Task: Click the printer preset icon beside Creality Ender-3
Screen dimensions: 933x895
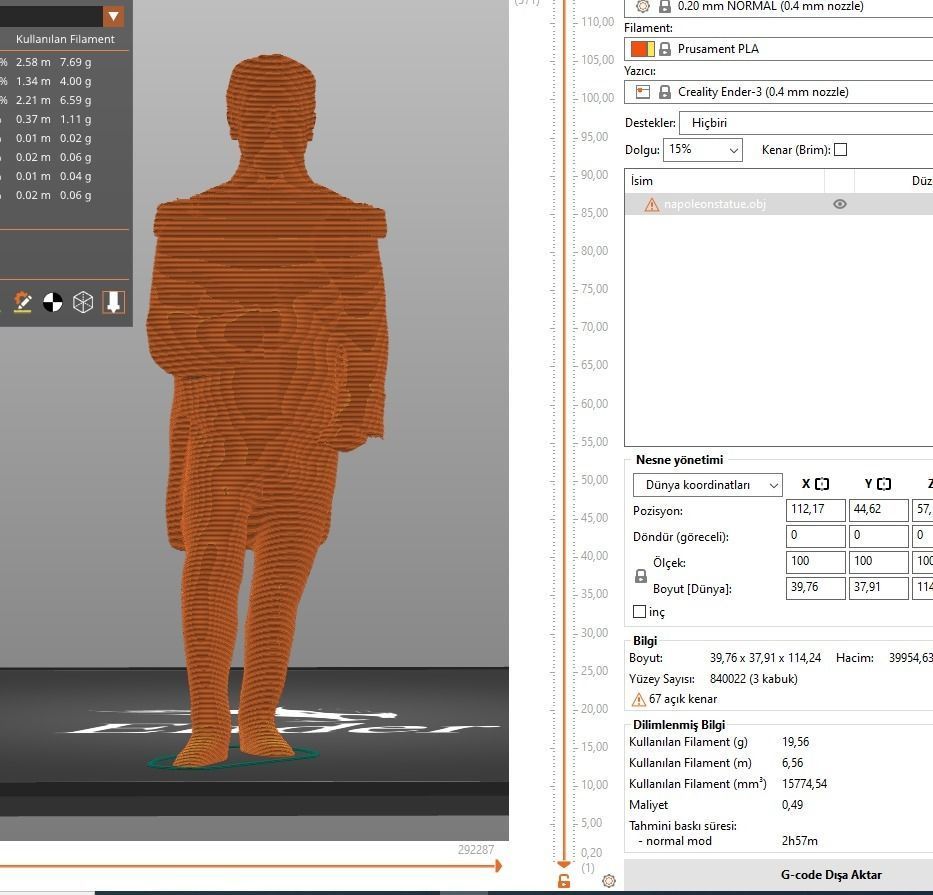Action: [x=643, y=92]
